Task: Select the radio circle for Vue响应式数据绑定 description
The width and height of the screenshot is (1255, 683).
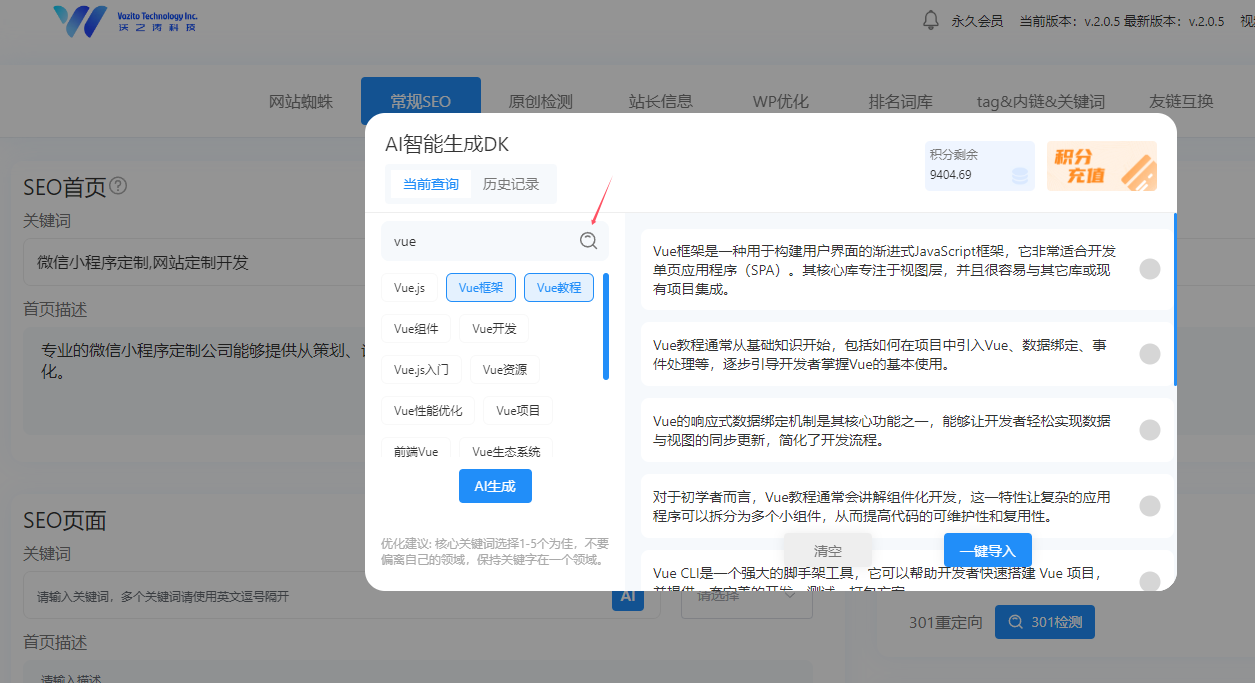Action: pyautogui.click(x=1150, y=430)
